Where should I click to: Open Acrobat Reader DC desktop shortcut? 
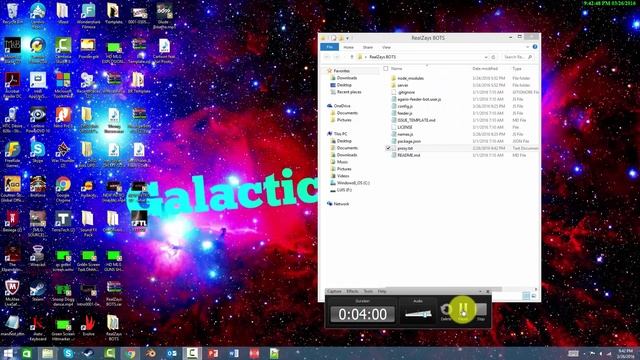12,85
